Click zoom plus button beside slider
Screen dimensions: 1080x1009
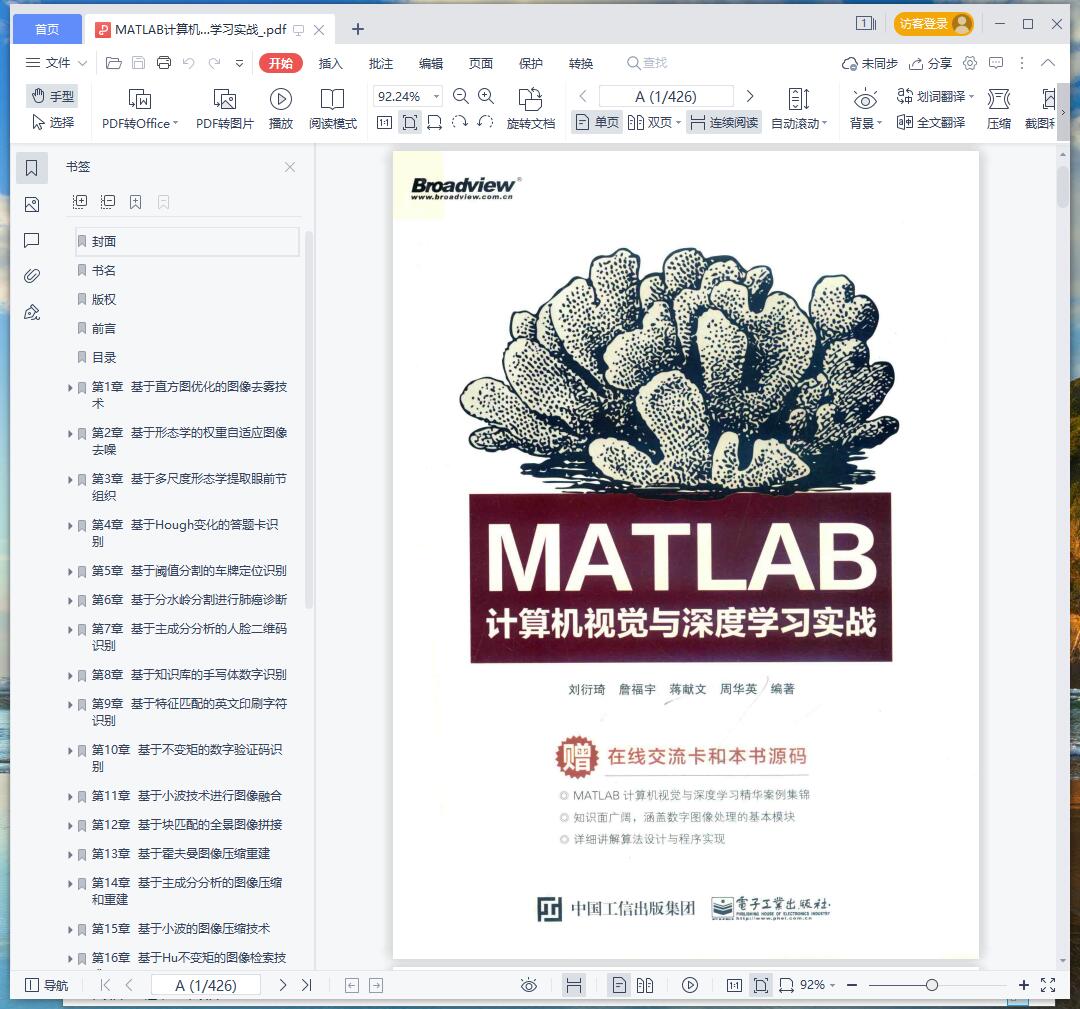pos(1024,985)
